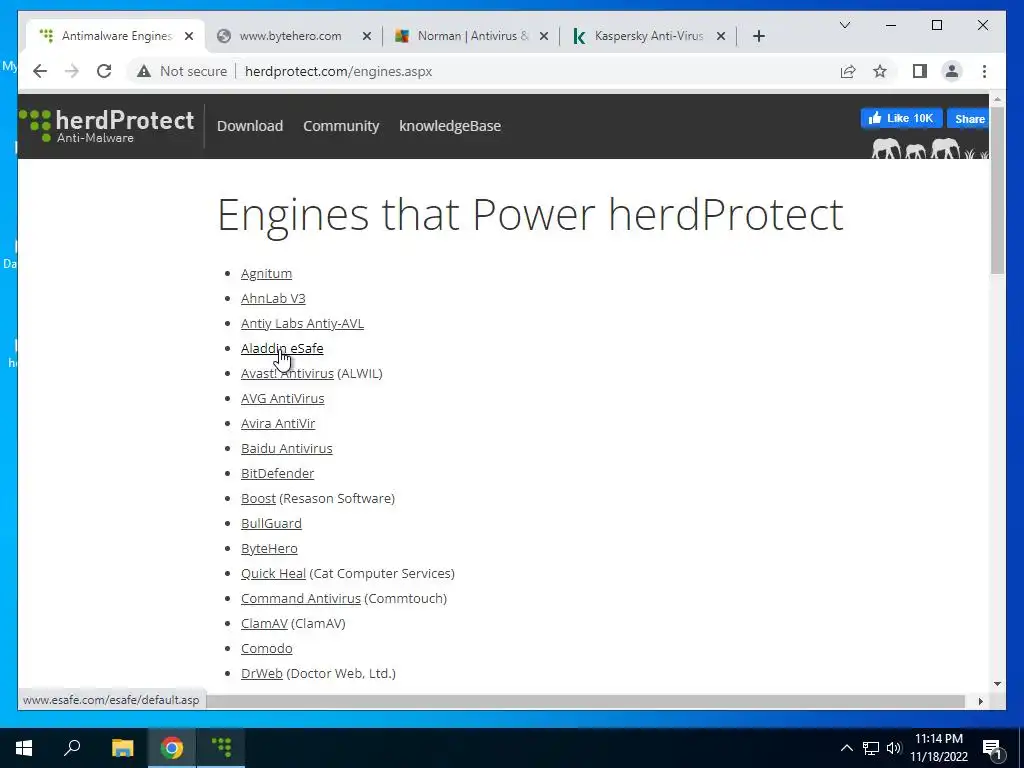Viewport: 1024px width, 768px height.
Task: Open Windows Start menu
Action: pos(24,748)
